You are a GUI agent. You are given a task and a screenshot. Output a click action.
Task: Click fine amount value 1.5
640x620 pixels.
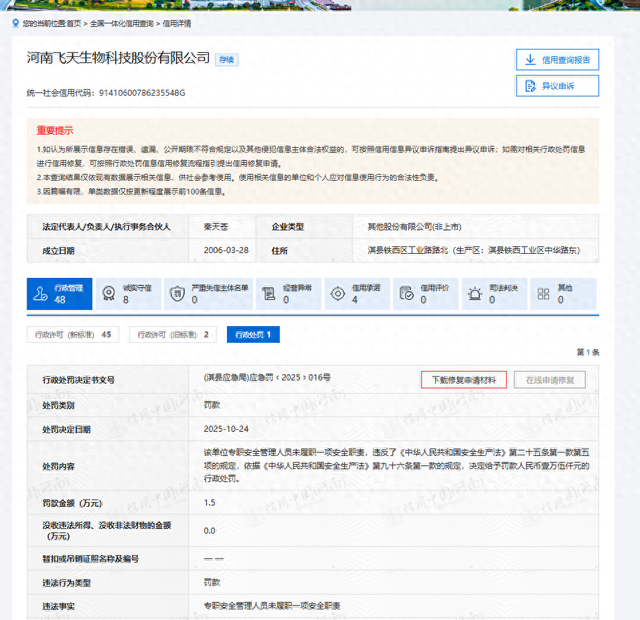pos(209,502)
